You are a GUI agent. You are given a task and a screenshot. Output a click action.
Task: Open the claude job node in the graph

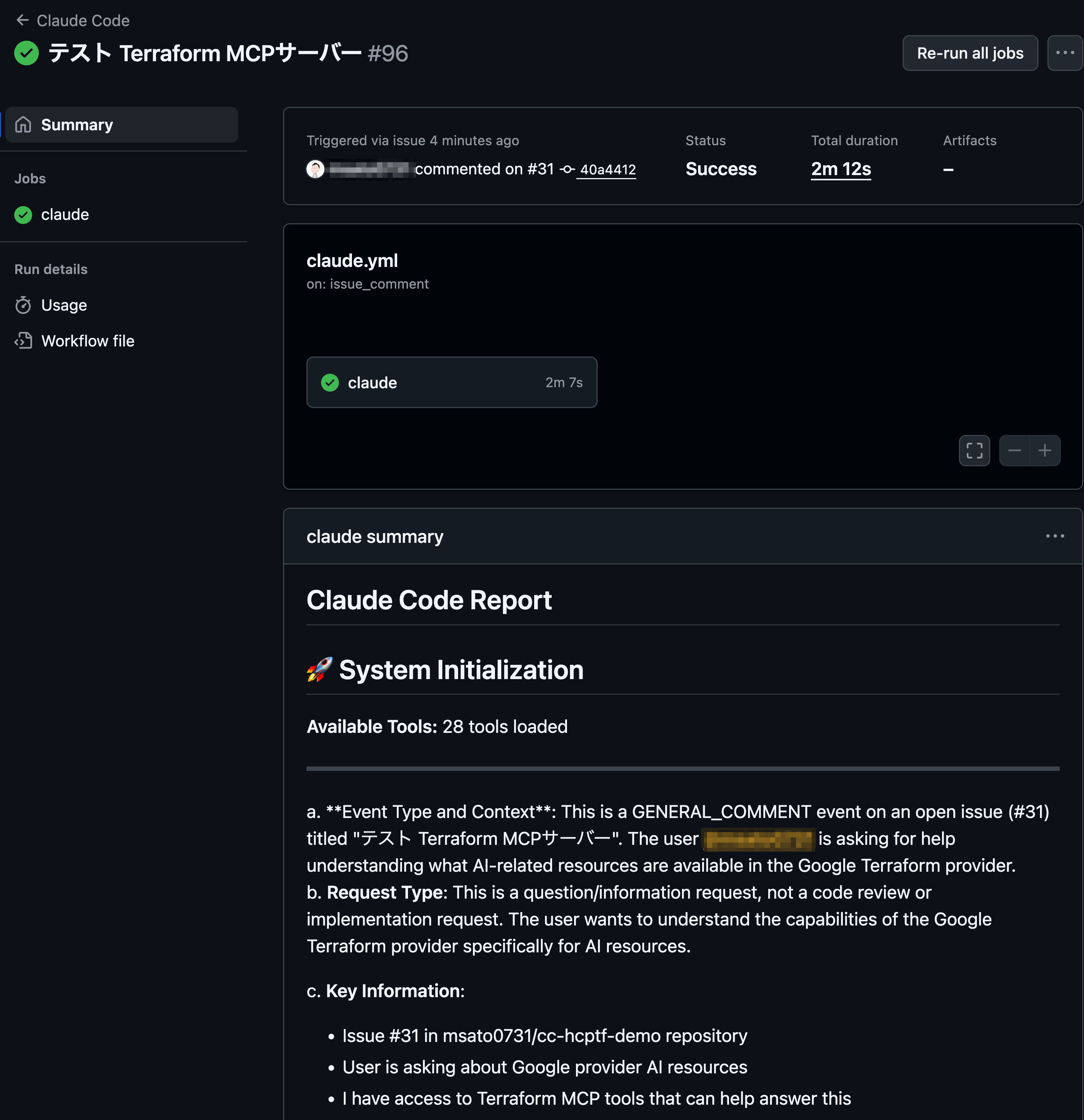pyautogui.click(x=451, y=382)
